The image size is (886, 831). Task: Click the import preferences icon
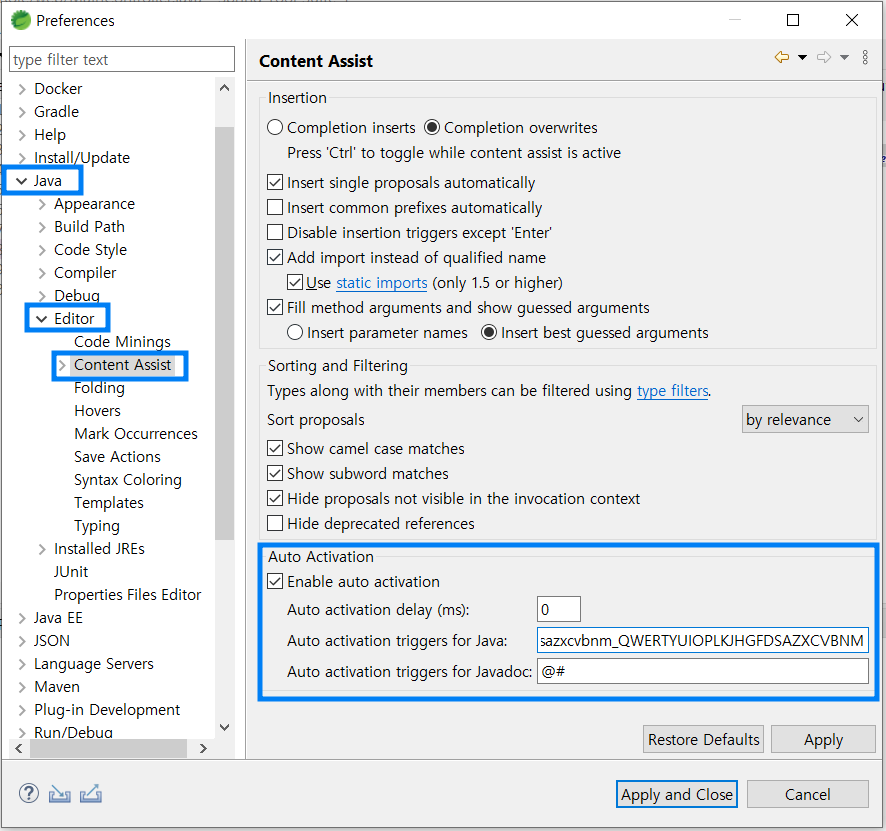(x=59, y=794)
